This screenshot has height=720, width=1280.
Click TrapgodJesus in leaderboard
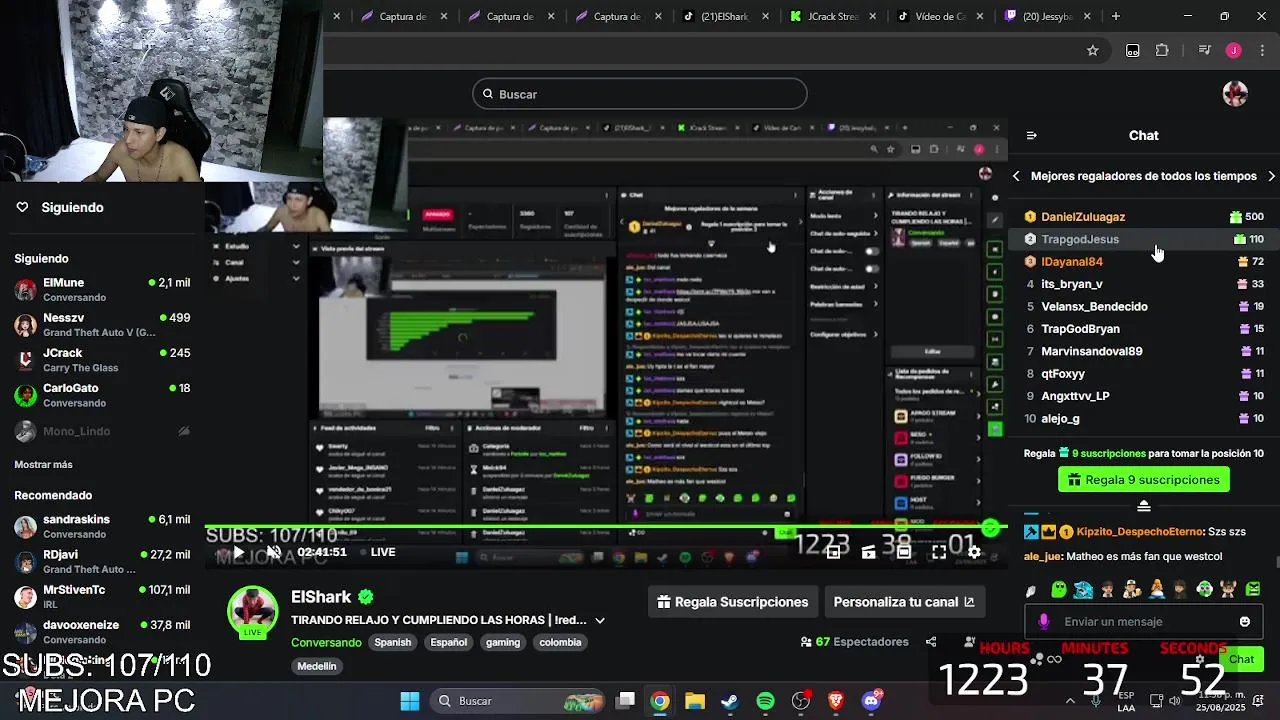click(x=1080, y=239)
